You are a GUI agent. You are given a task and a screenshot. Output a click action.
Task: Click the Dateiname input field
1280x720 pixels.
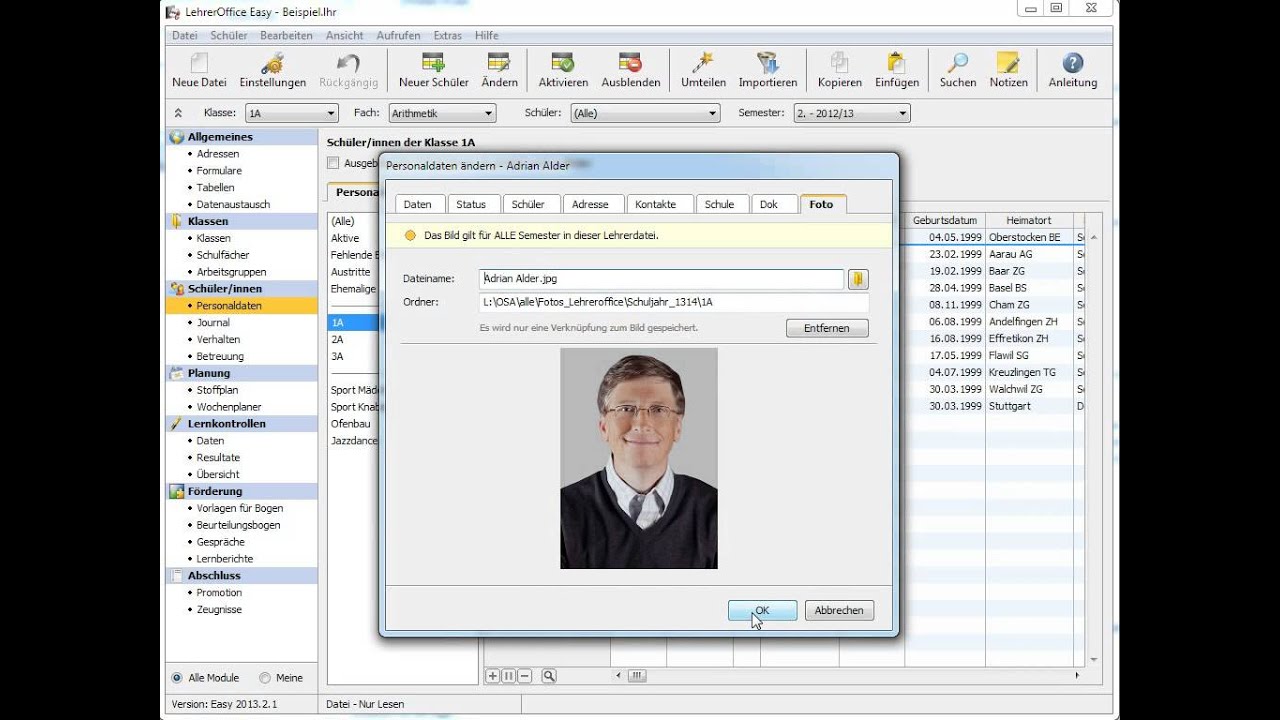point(661,279)
